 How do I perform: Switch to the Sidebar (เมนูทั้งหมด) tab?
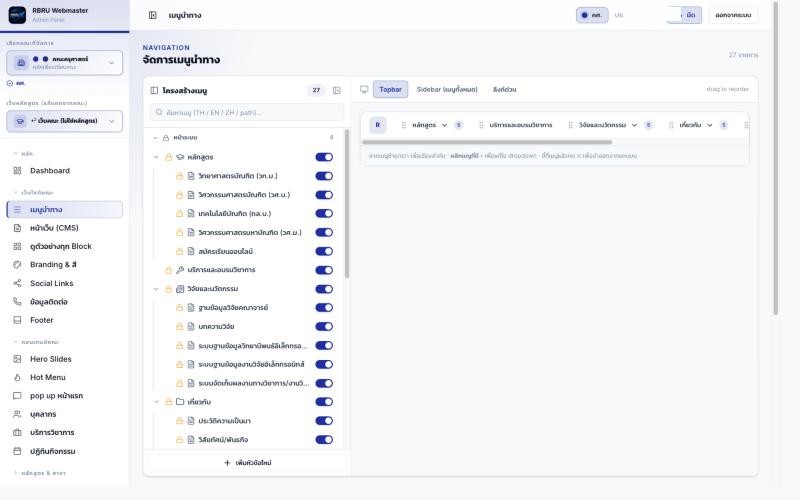tap(447, 89)
